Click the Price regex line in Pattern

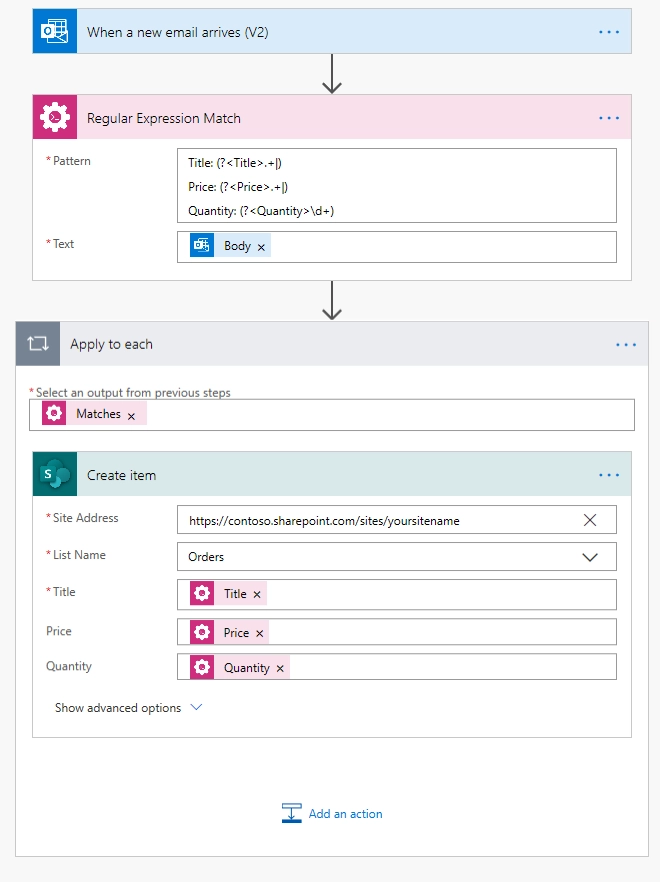238,187
